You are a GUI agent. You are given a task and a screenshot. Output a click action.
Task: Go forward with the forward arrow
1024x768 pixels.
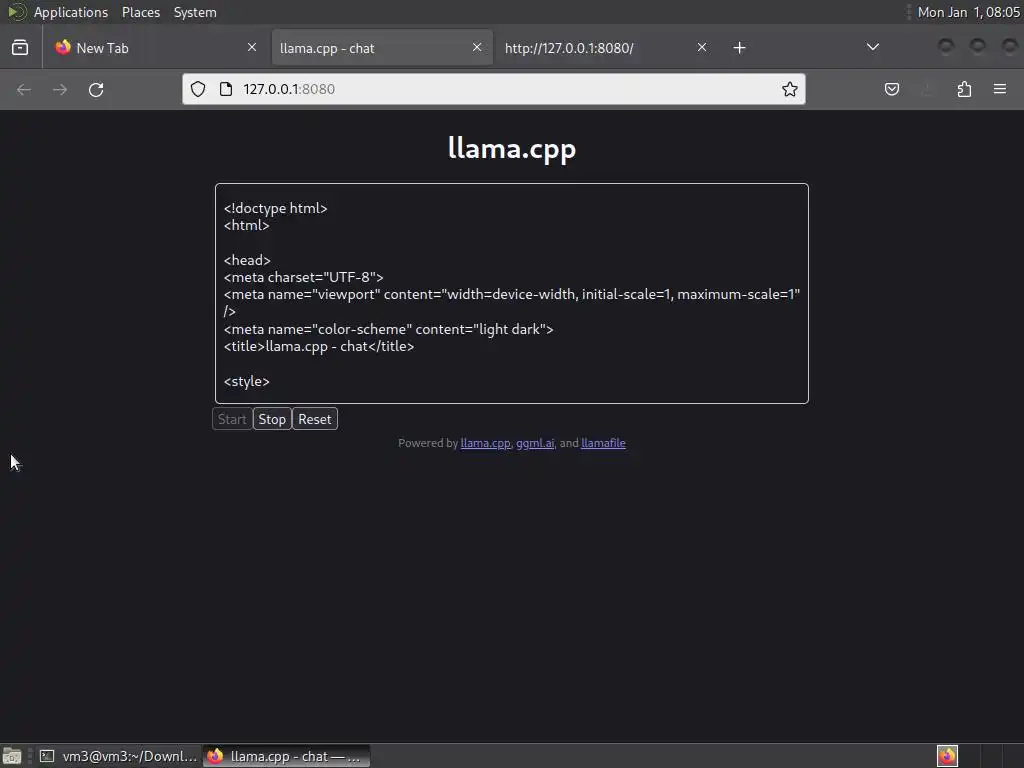tap(60, 89)
